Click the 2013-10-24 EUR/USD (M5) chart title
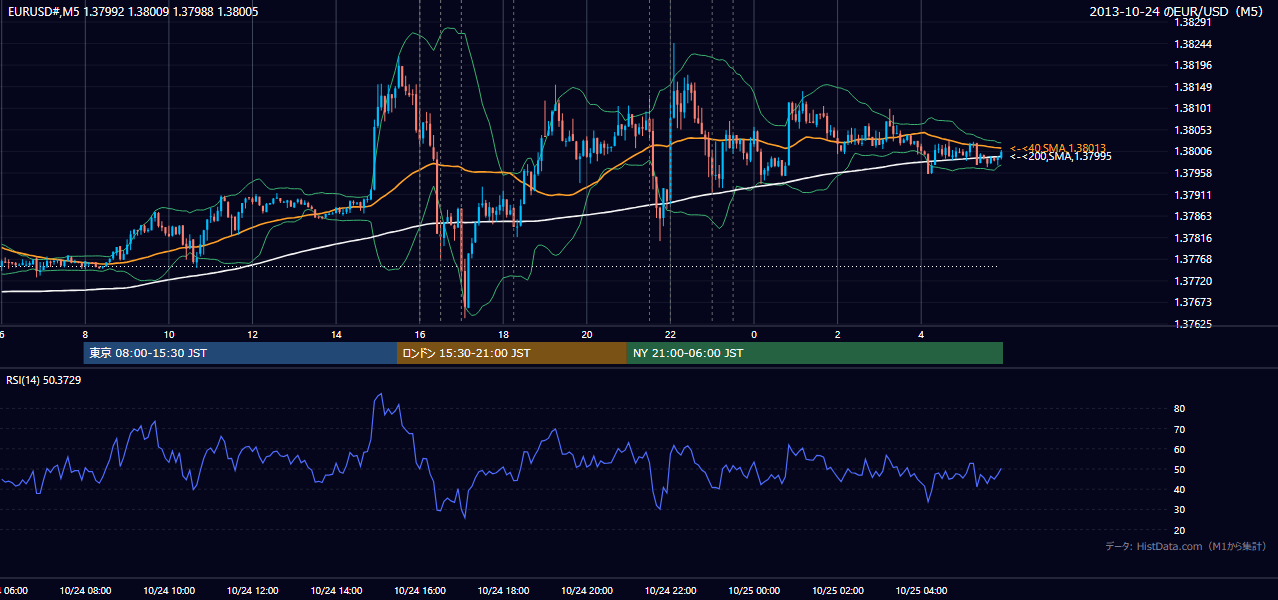Viewport: 1278px width, 600px height. click(1177, 11)
